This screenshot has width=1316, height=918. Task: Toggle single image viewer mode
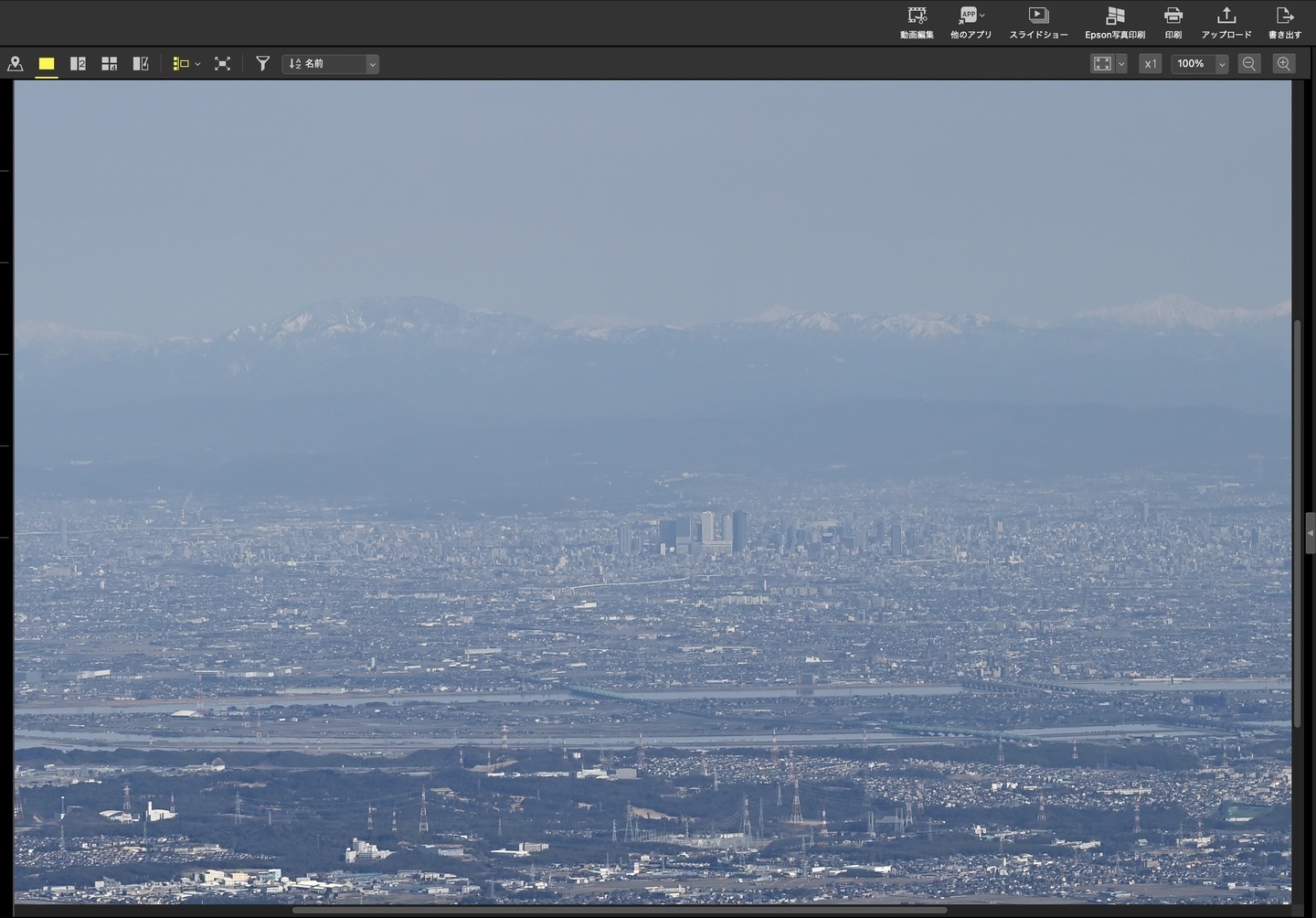point(47,64)
